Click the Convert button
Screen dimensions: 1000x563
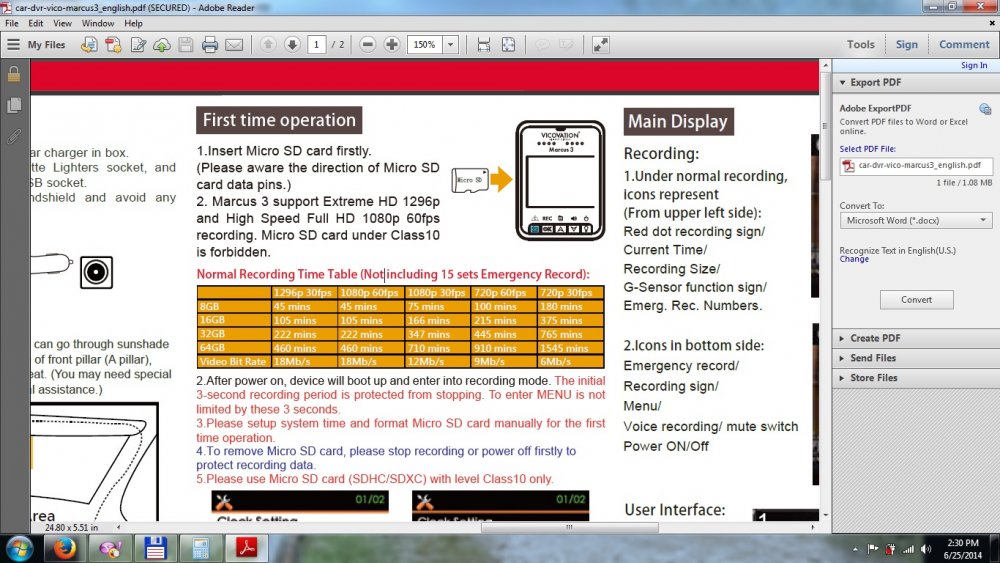click(x=916, y=299)
